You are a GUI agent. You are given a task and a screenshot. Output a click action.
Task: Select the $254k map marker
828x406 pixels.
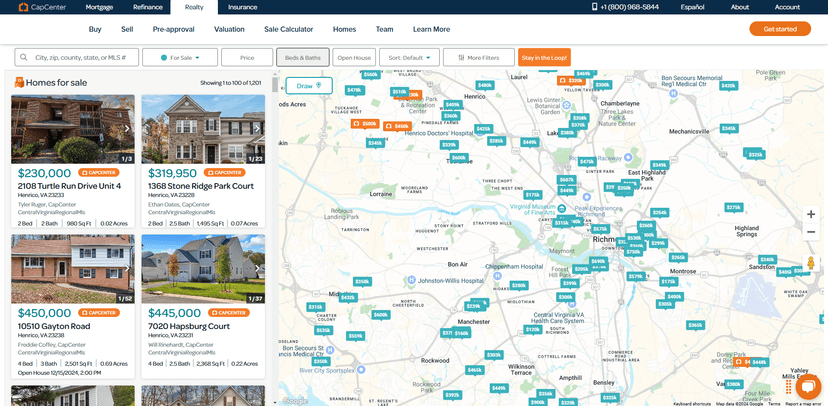(659, 212)
